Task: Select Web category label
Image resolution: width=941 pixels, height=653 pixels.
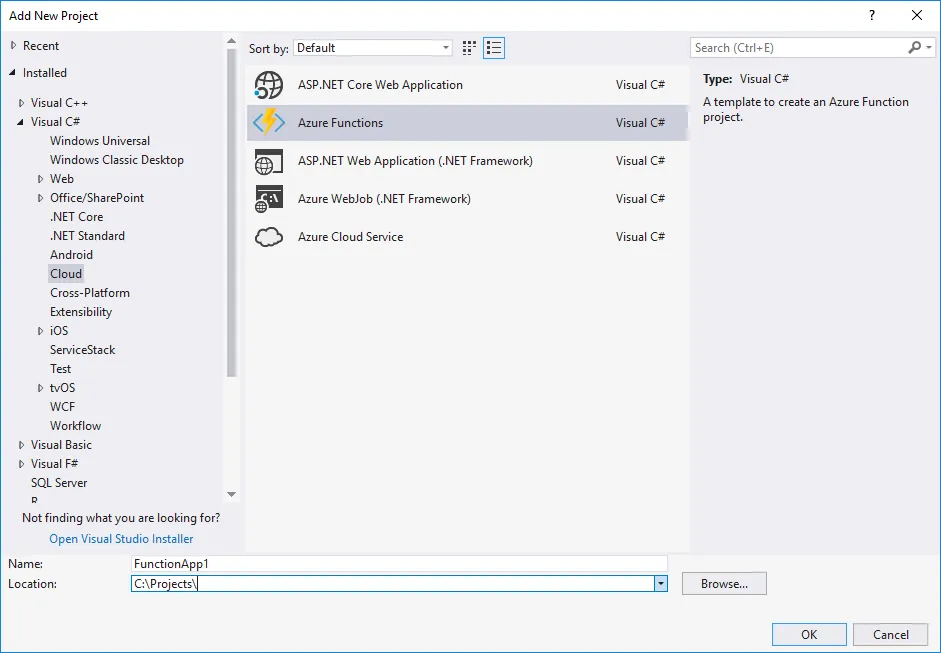Action: click(x=61, y=179)
